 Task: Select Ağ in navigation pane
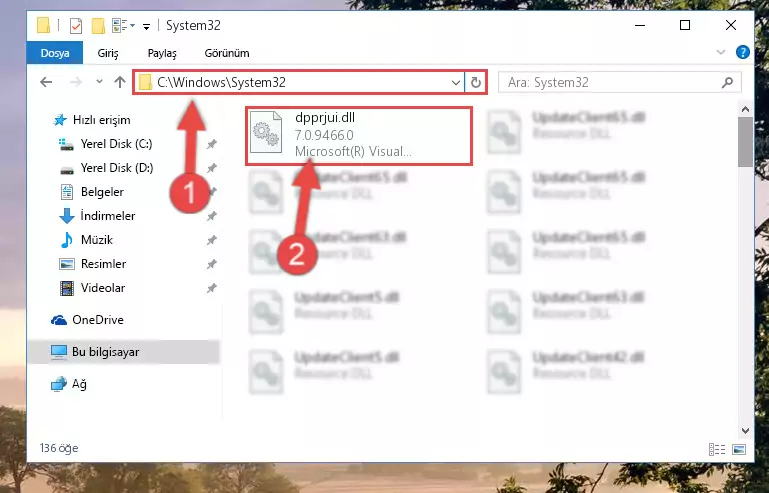[x=79, y=384]
